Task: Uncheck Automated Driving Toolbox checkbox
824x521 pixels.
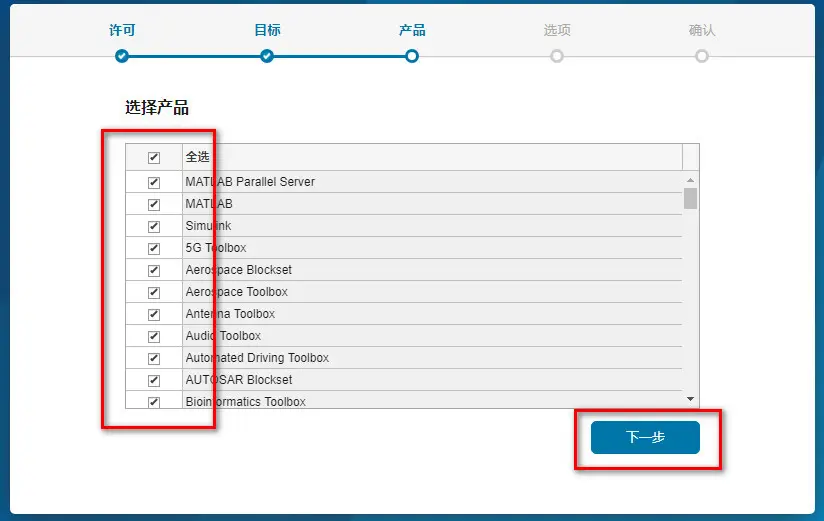Action: [153, 359]
